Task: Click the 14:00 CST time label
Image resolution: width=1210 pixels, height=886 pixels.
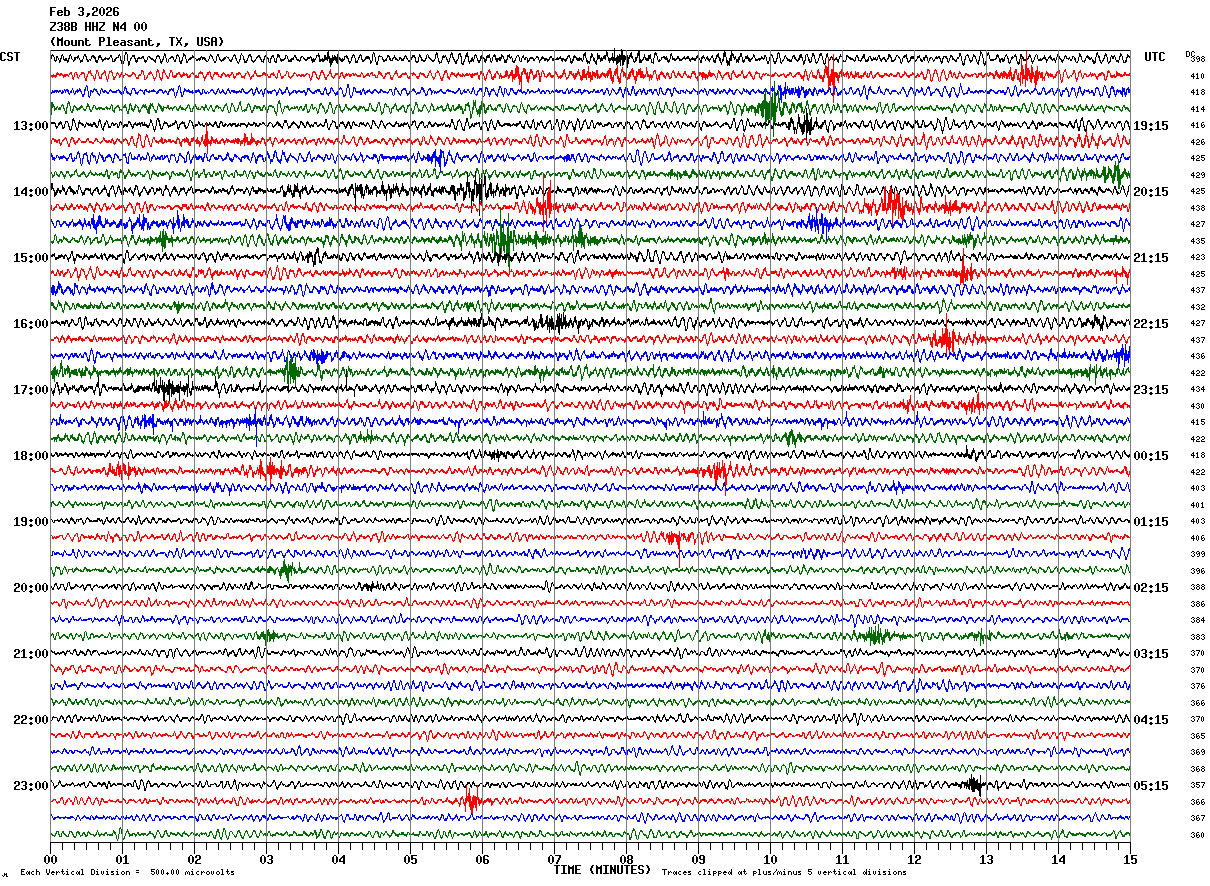Action: pyautogui.click(x=30, y=192)
